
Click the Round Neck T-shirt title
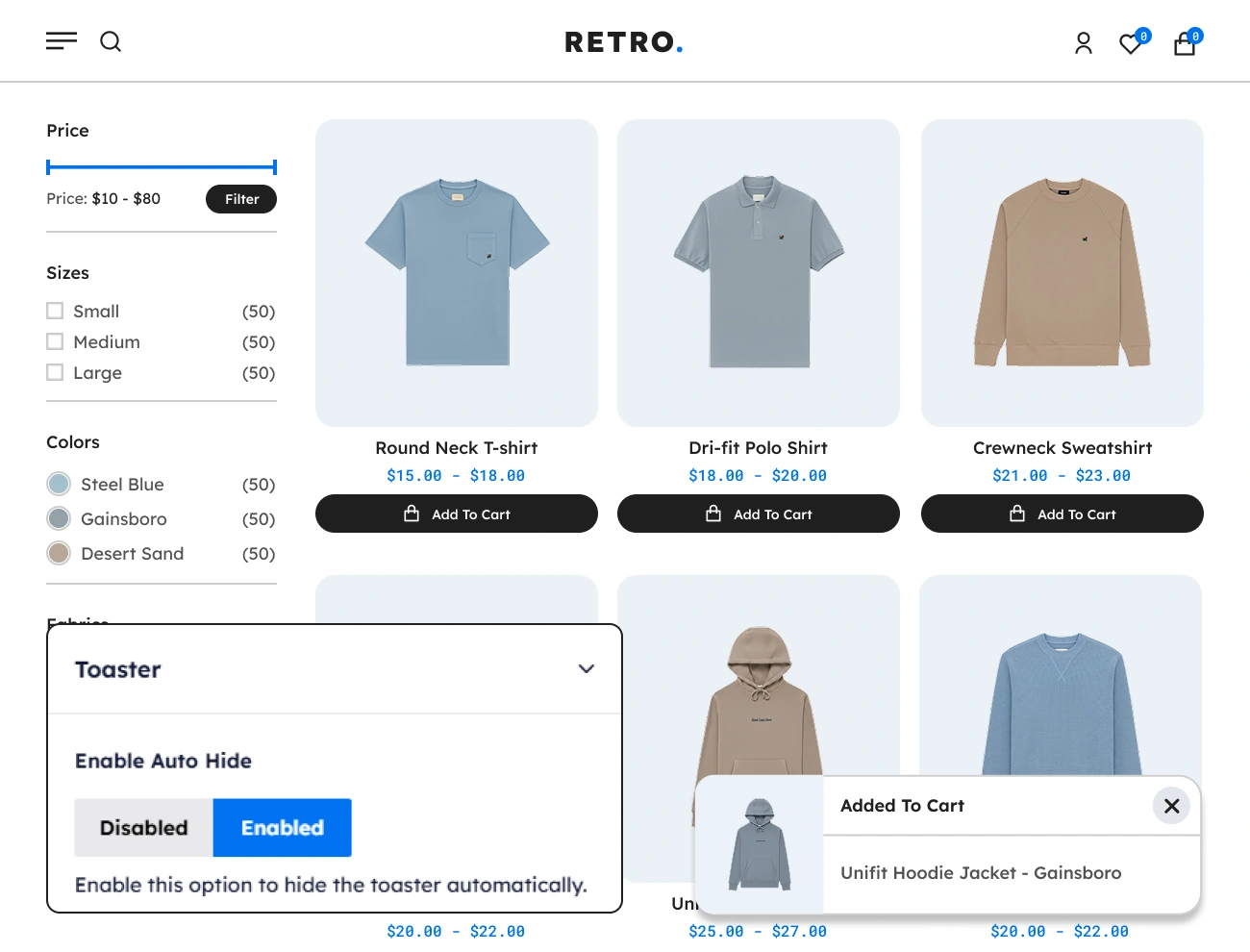click(457, 448)
